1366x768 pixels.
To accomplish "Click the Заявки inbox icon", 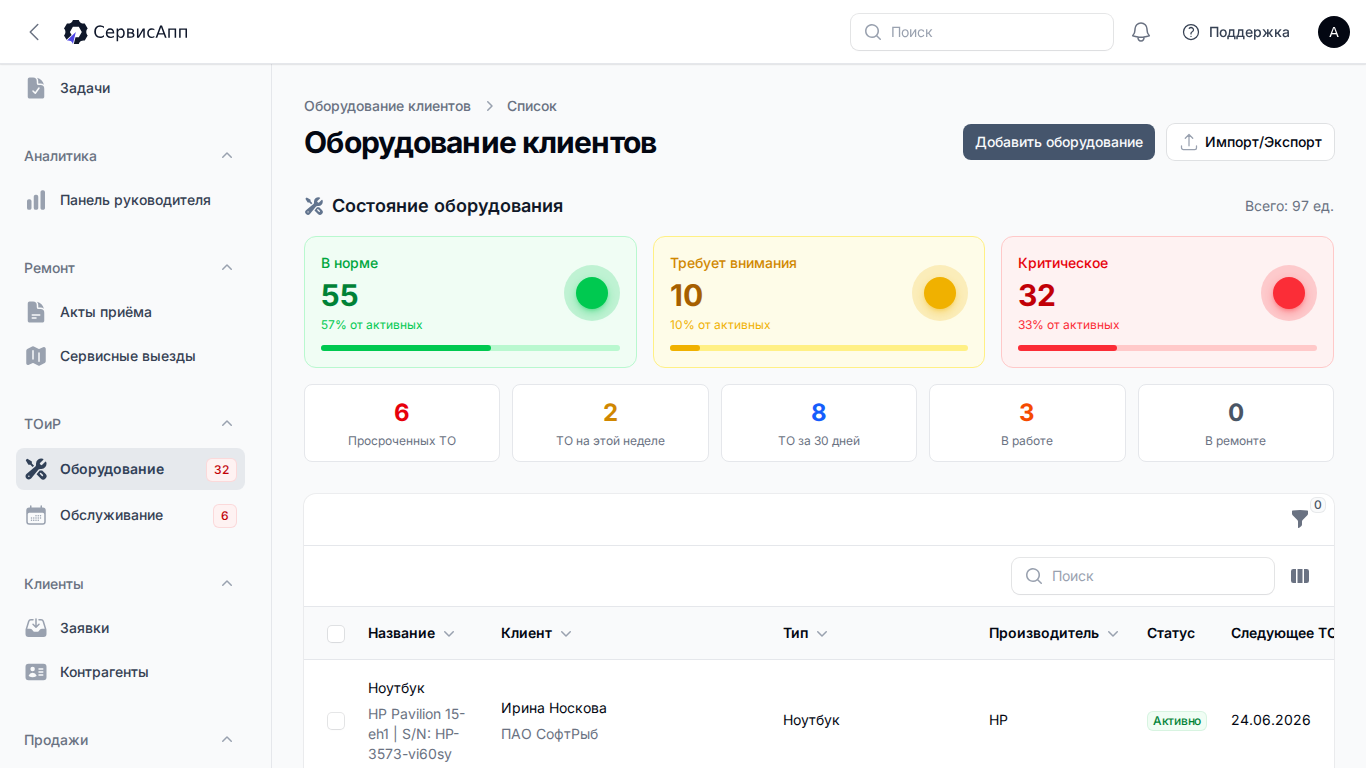I will point(36,628).
